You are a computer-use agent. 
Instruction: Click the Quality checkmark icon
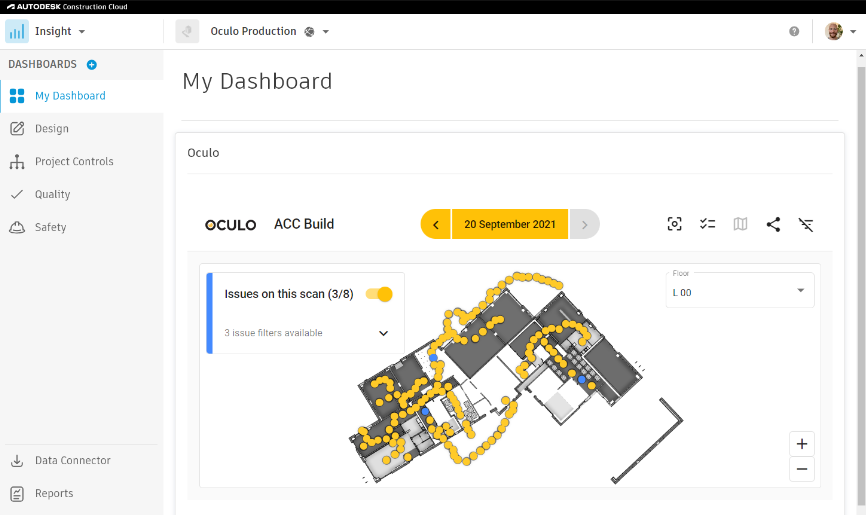click(17, 195)
